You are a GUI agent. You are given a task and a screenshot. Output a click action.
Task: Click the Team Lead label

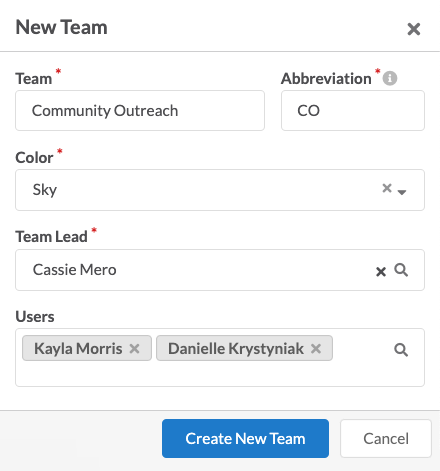point(51,237)
